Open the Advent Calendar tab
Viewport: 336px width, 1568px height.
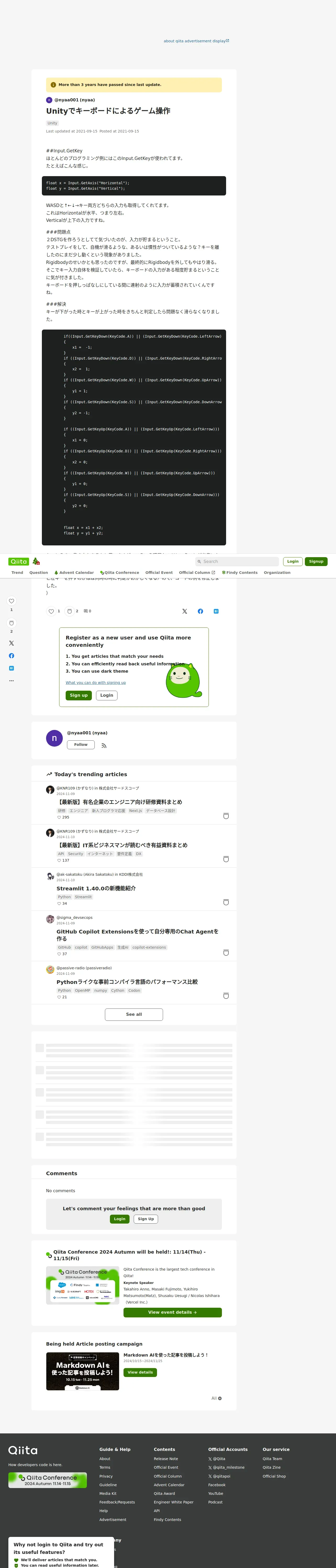[x=74, y=573]
